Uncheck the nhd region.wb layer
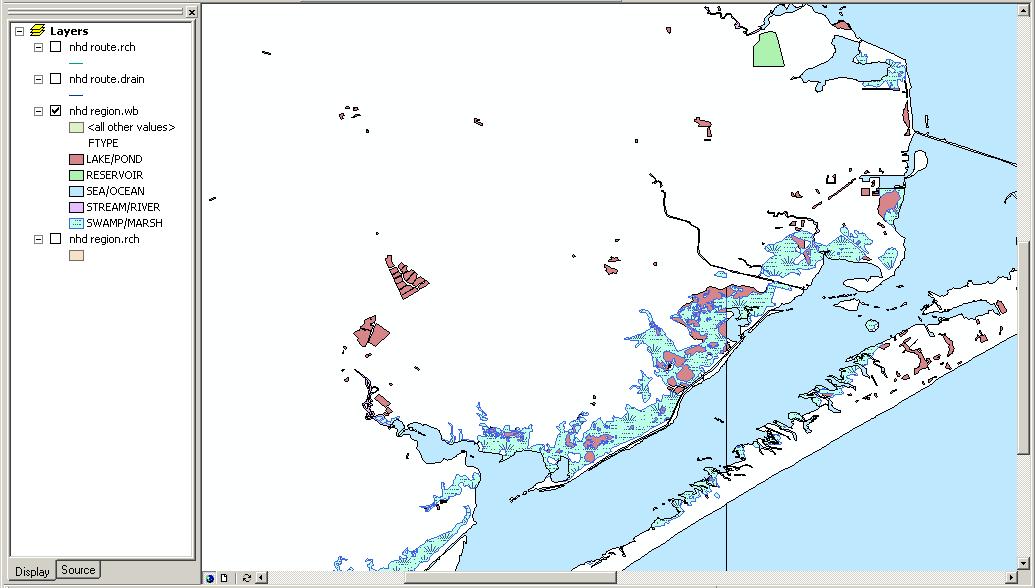The width and height of the screenshot is (1035, 588). (x=56, y=111)
